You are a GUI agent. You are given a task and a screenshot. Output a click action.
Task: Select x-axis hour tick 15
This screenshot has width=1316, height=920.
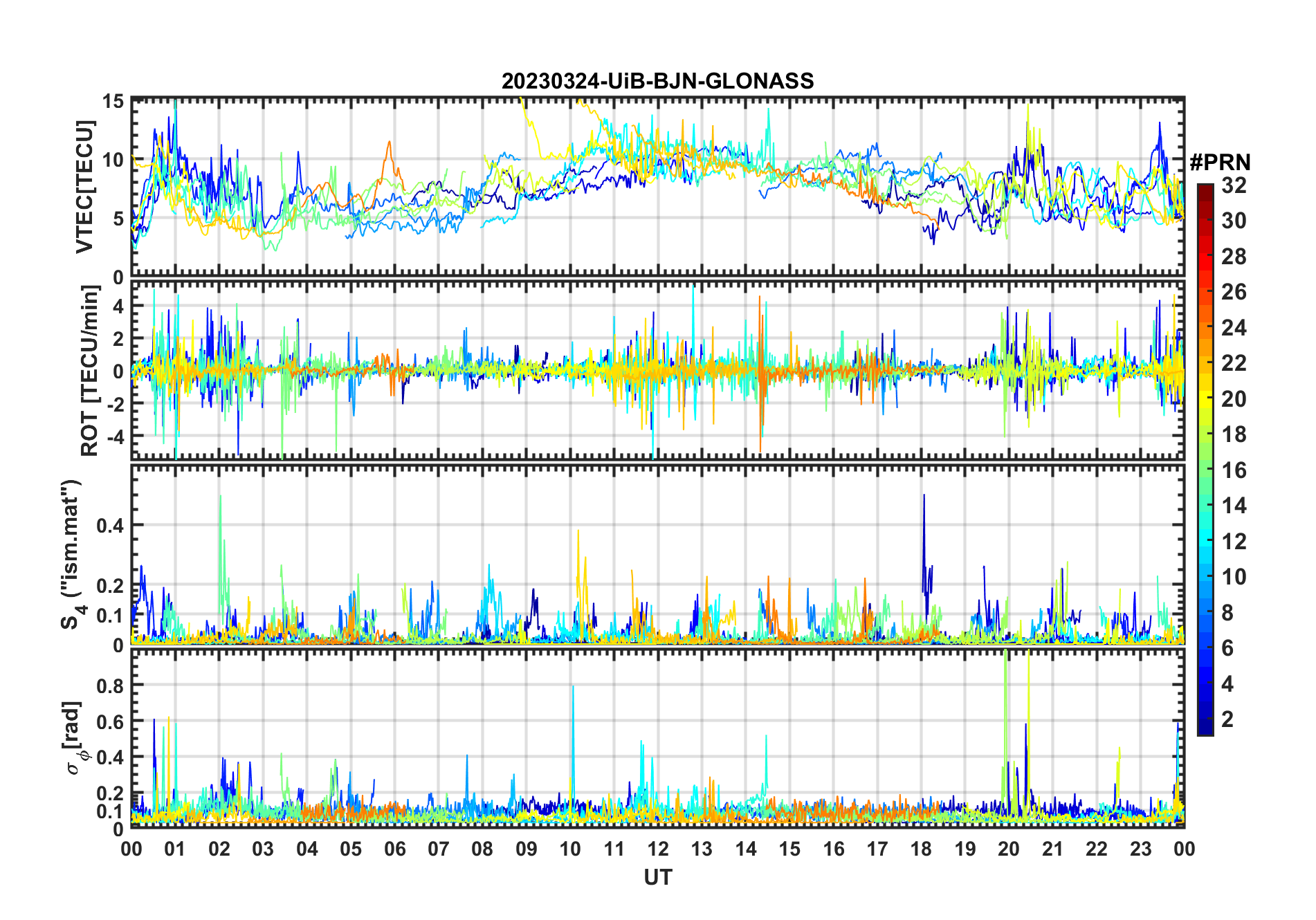(789, 849)
